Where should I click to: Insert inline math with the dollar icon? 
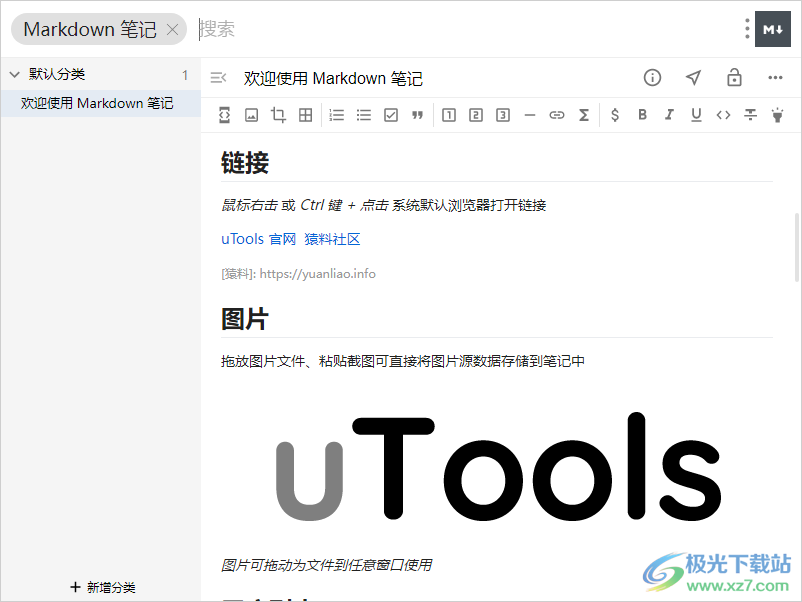(x=615, y=115)
